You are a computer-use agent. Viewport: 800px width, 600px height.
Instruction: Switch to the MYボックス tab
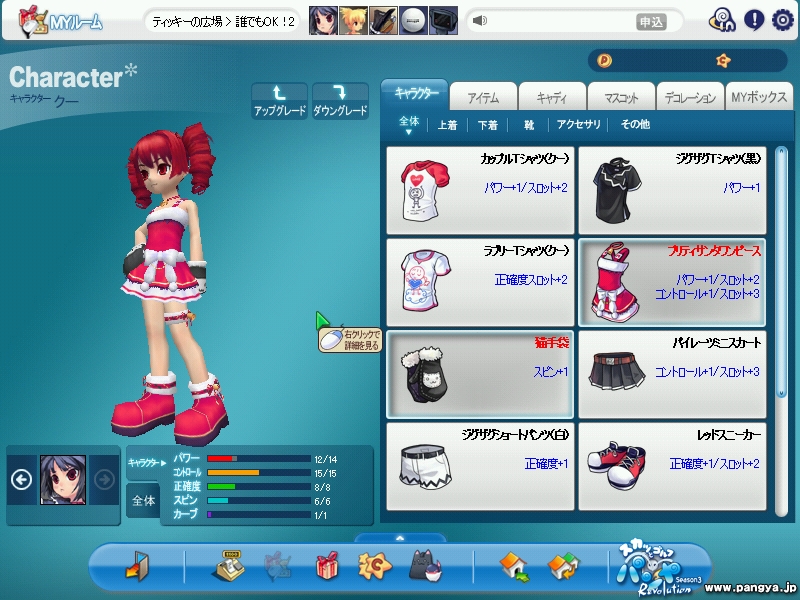click(759, 97)
